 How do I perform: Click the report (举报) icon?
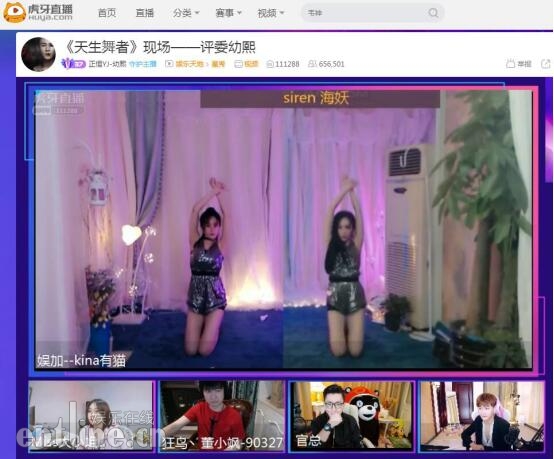click(510, 64)
